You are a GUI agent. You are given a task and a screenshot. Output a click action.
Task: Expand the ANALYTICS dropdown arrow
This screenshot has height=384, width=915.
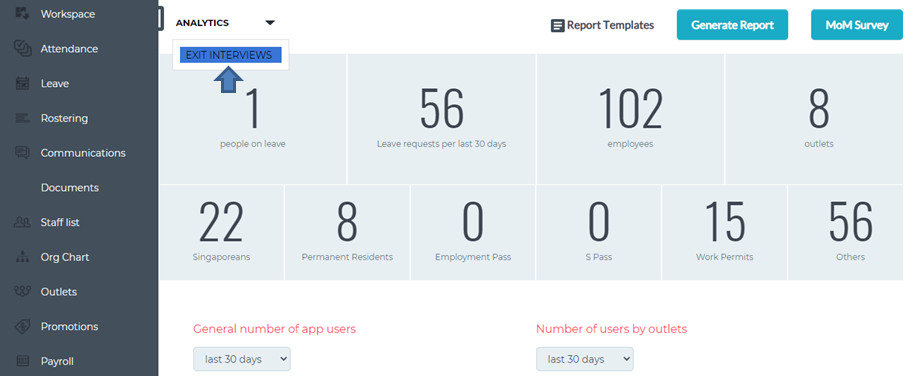[269, 23]
